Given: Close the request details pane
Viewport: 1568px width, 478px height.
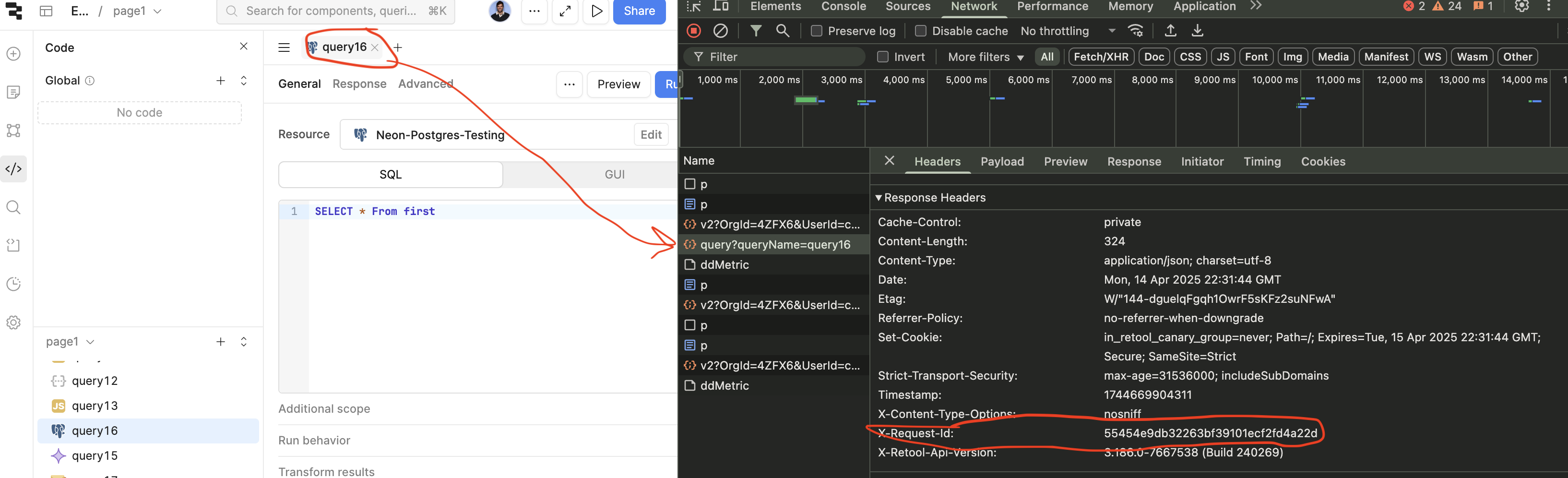Looking at the screenshot, I should click(x=889, y=161).
